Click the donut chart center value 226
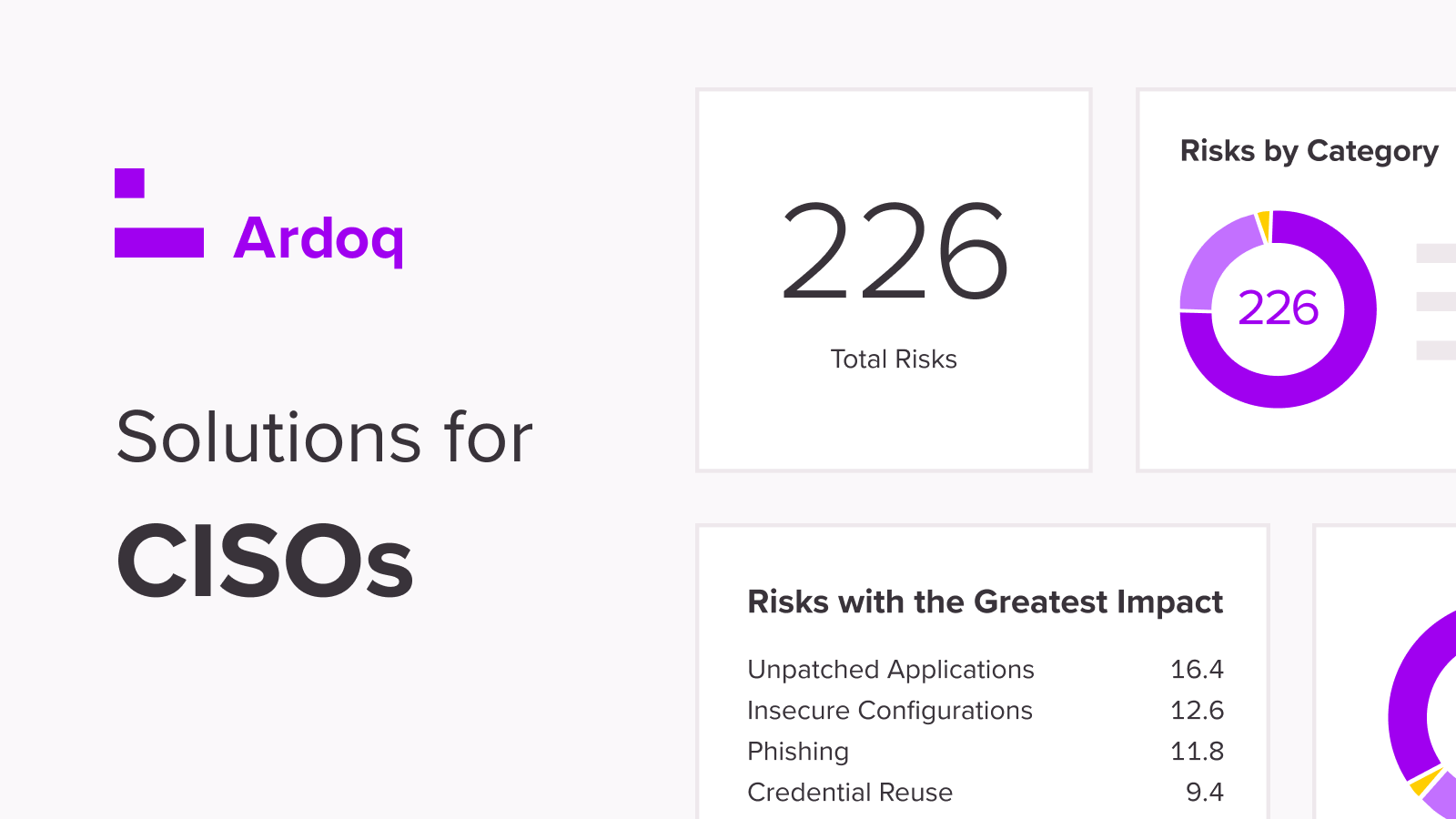This screenshot has width=1456, height=819. 1278,308
